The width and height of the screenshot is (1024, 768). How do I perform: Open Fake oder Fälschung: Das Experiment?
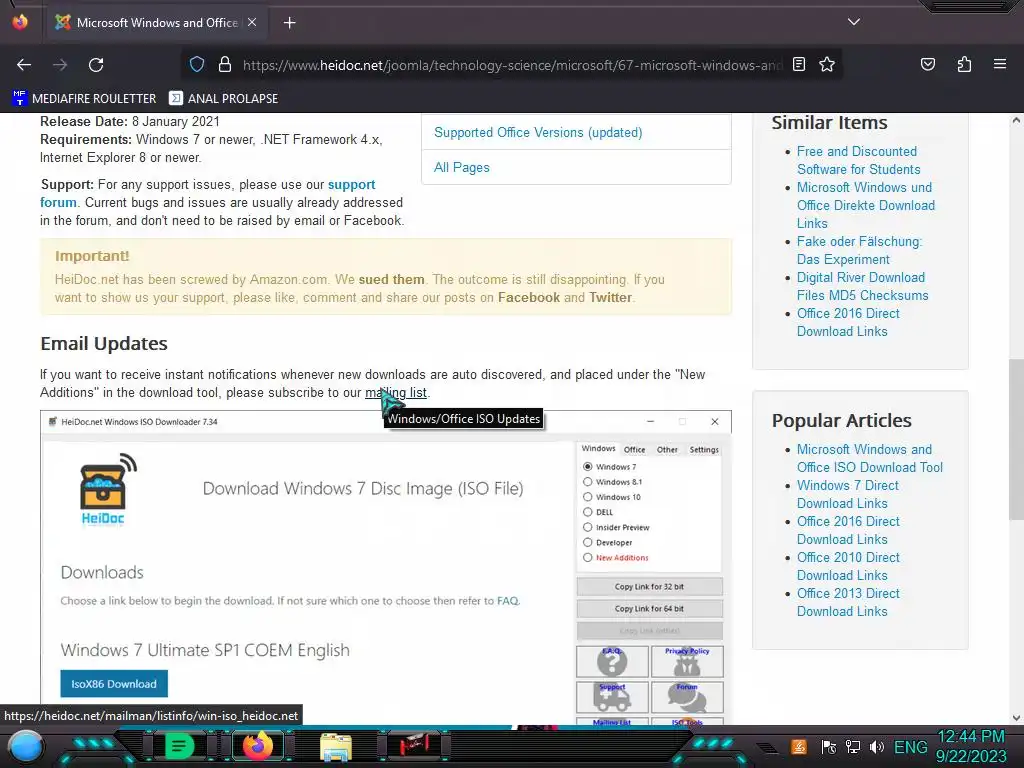859,250
